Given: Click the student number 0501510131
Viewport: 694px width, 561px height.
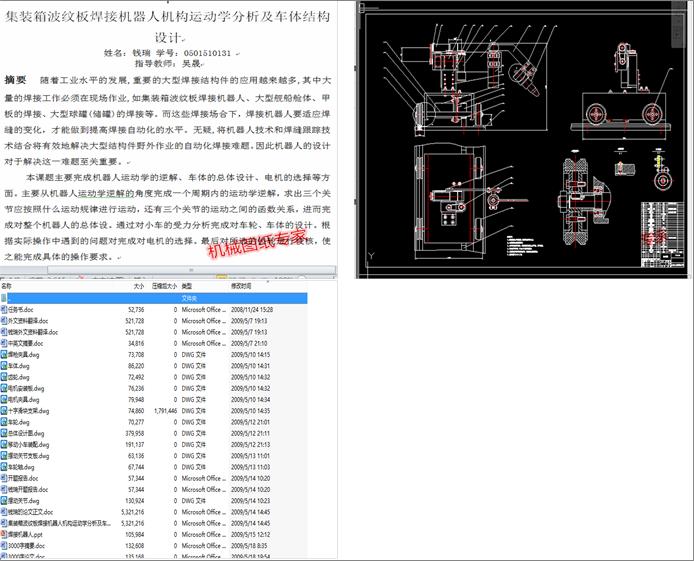Looking at the screenshot, I should click(208, 53).
